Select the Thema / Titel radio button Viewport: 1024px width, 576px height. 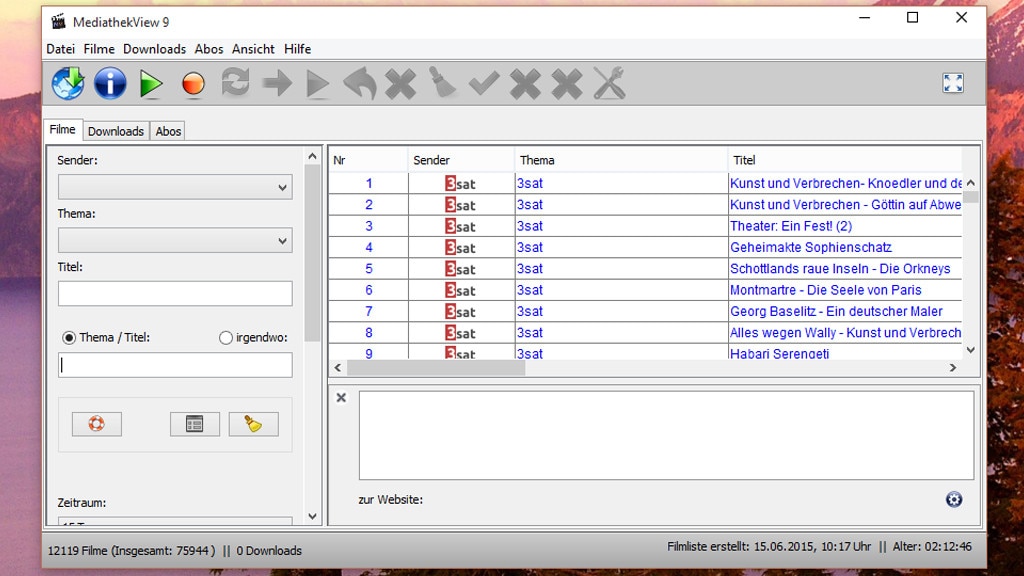pos(69,338)
